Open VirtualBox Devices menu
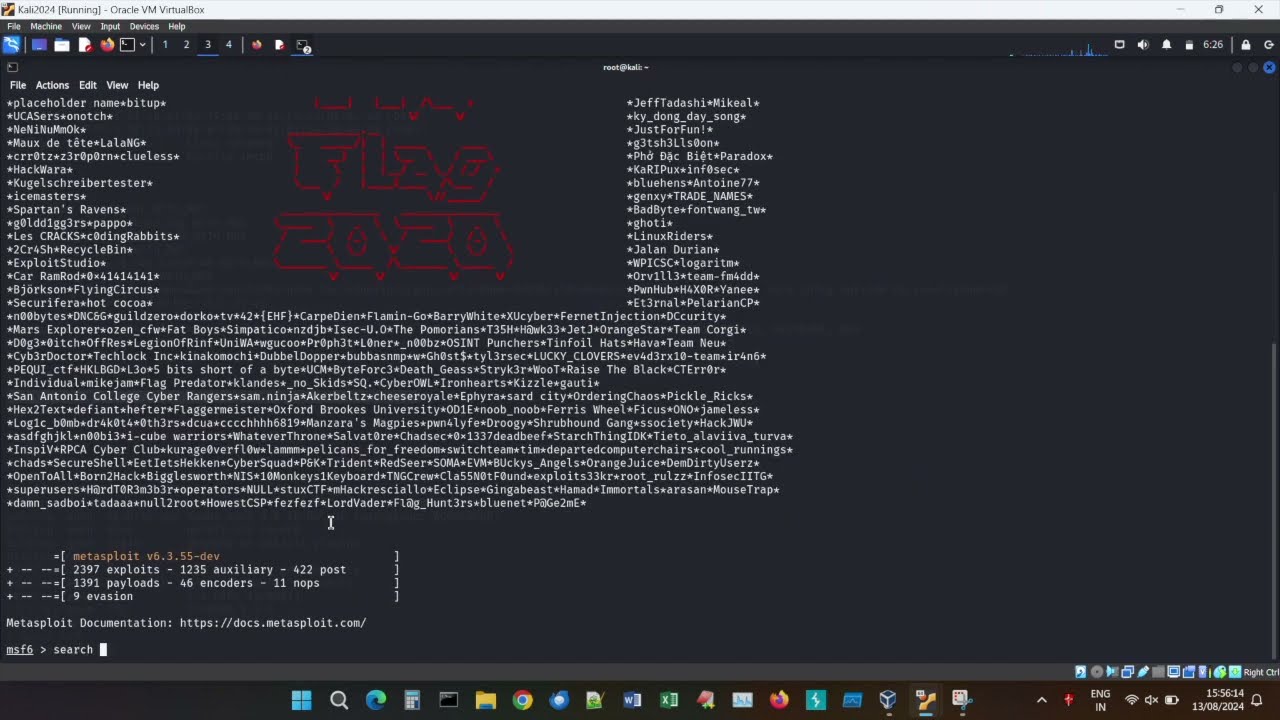 click(144, 26)
